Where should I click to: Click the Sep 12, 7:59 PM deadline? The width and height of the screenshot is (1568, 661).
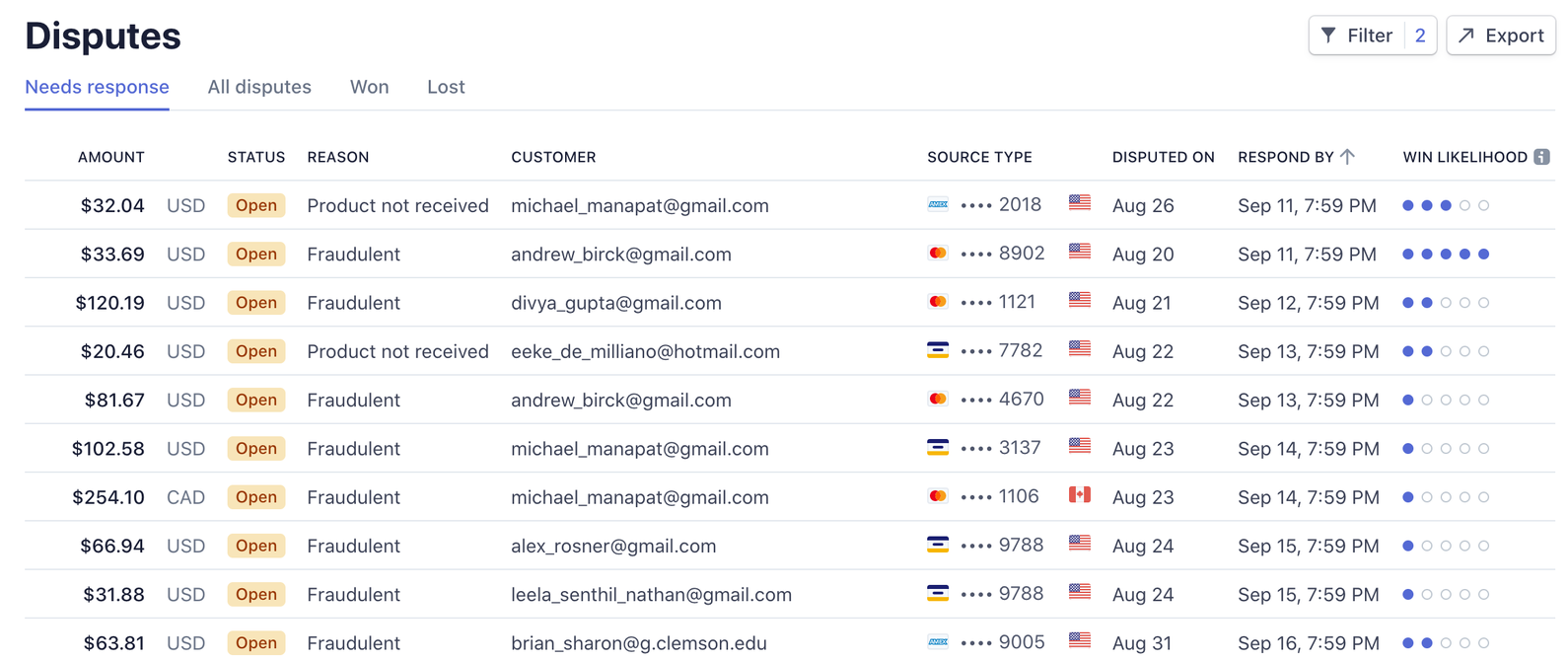click(1309, 303)
